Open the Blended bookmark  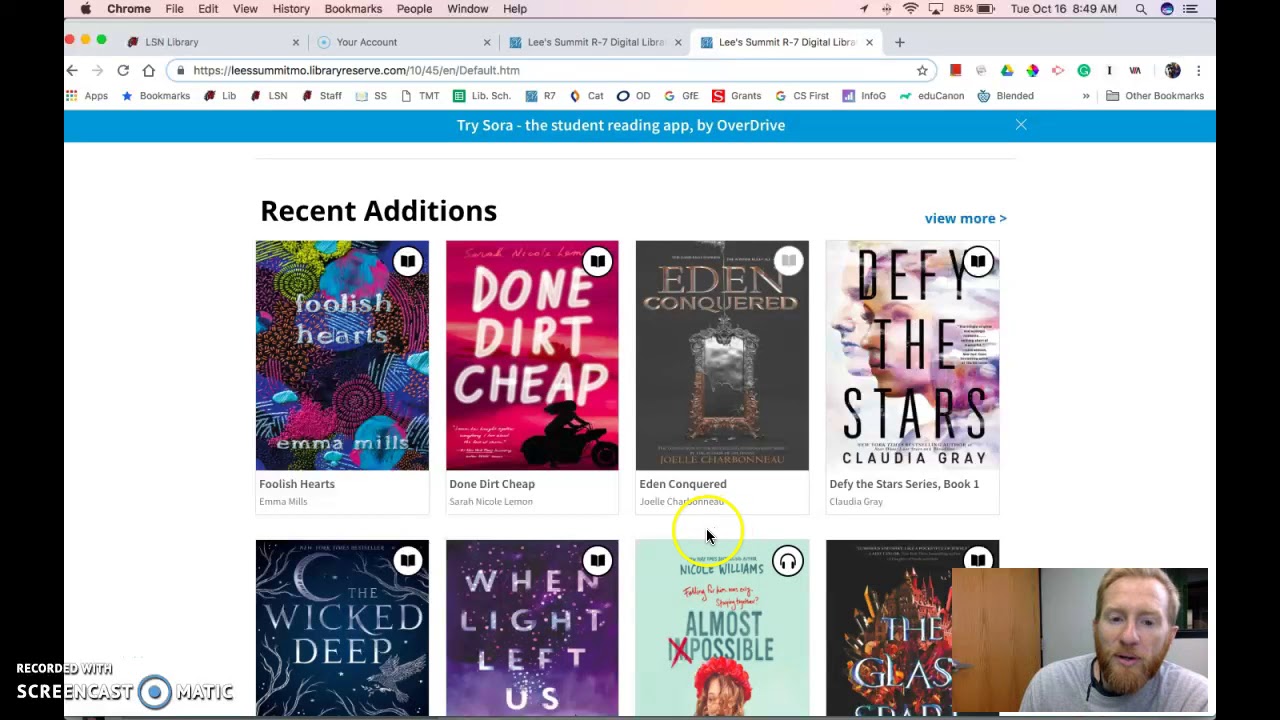click(1005, 96)
